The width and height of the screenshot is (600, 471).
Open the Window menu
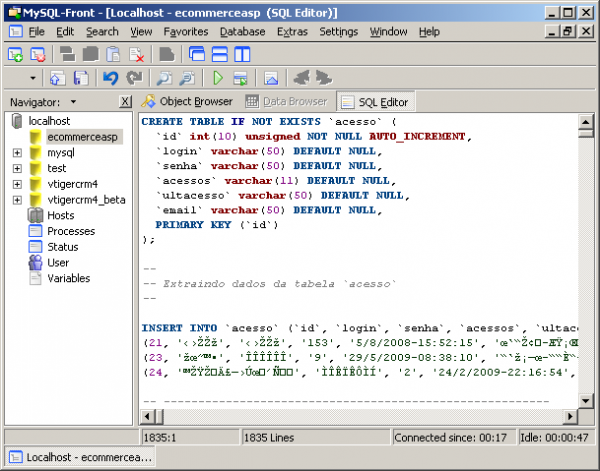click(388, 32)
